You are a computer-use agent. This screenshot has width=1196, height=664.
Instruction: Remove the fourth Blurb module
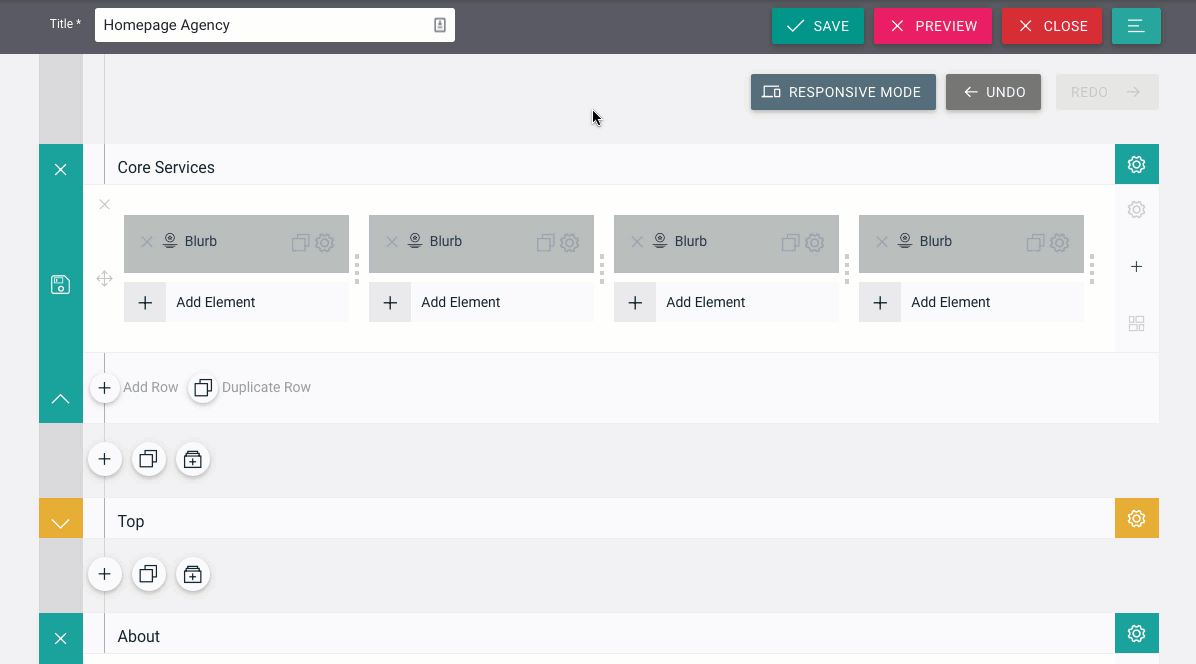(x=880, y=241)
